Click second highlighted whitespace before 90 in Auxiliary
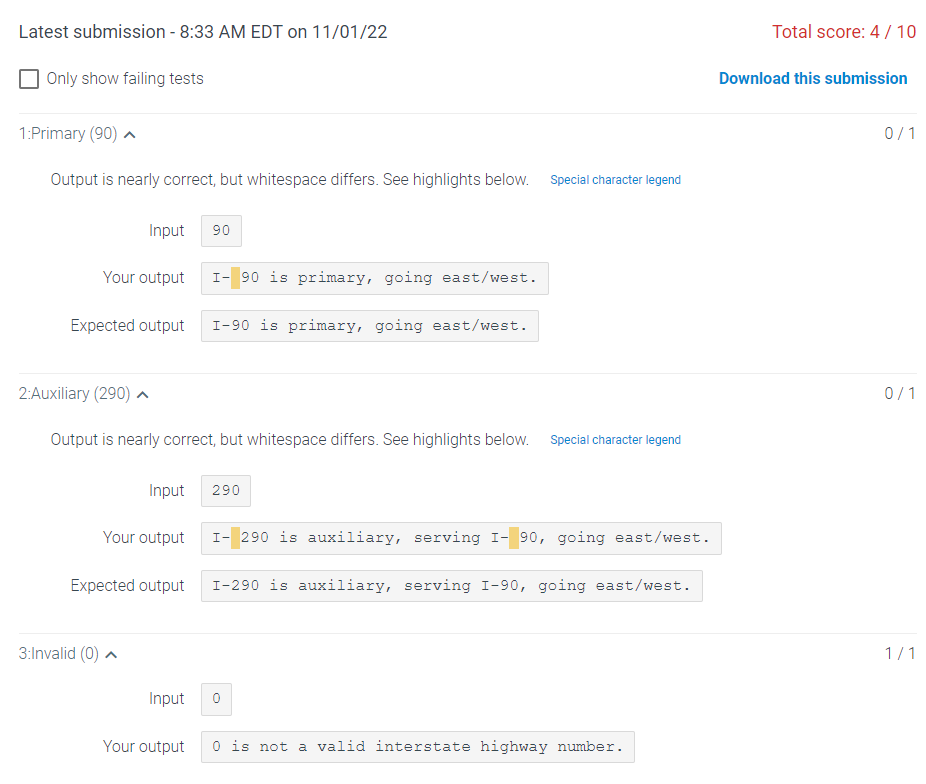The height and width of the screenshot is (784, 926). 514,538
